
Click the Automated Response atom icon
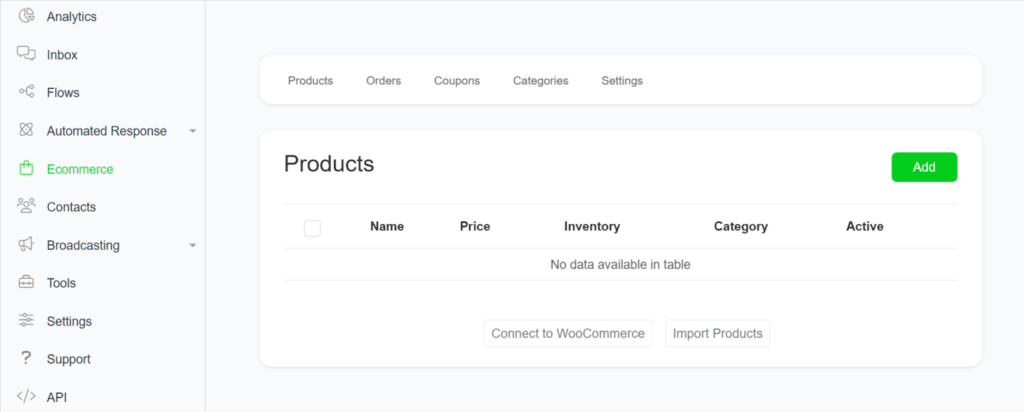tap(26, 130)
